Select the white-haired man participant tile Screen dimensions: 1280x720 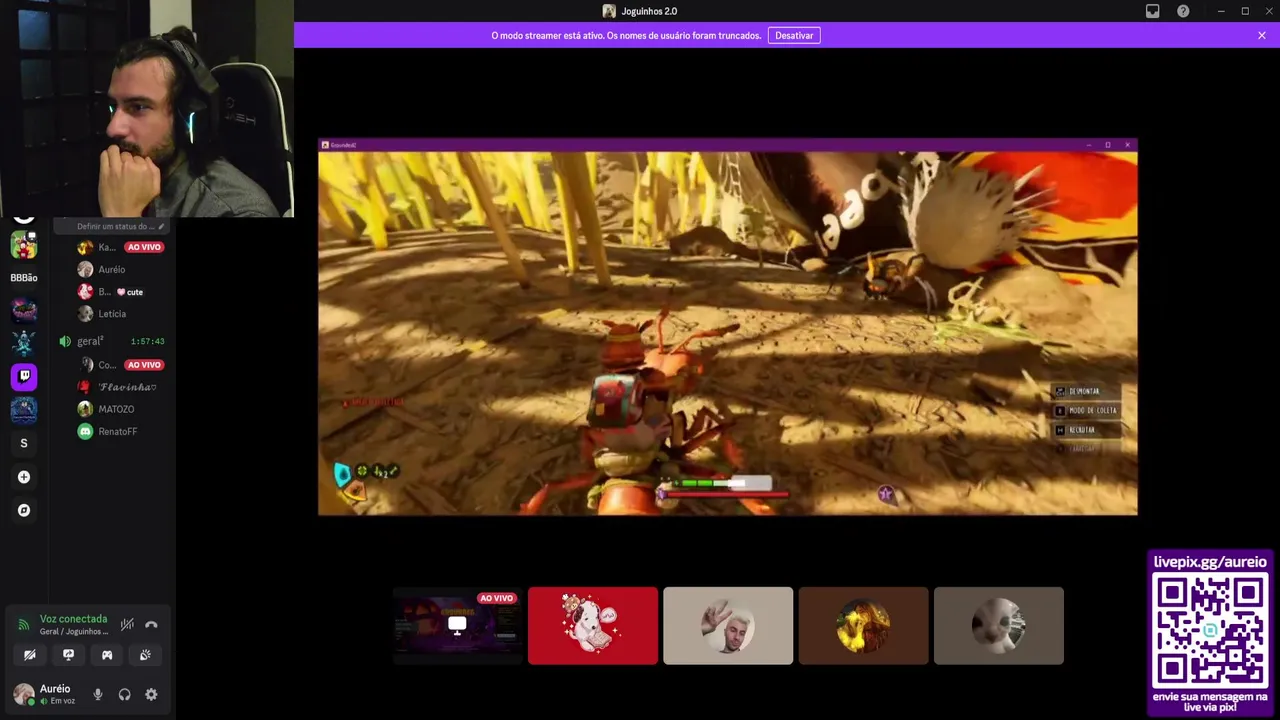click(x=728, y=626)
